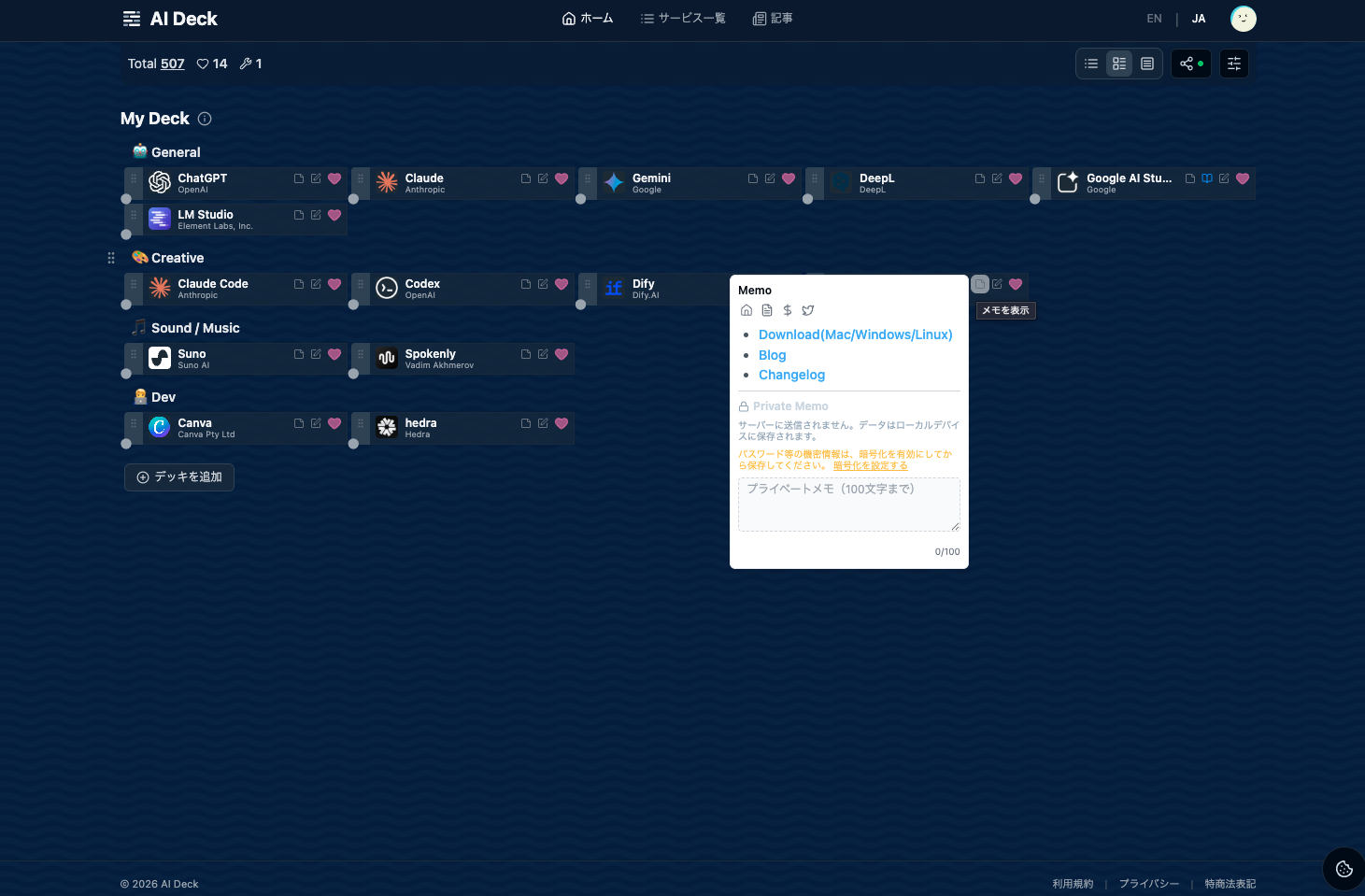Screen dimensions: 1365x896
Task: Open the 特商法表記 footer link
Action: coord(1230,884)
